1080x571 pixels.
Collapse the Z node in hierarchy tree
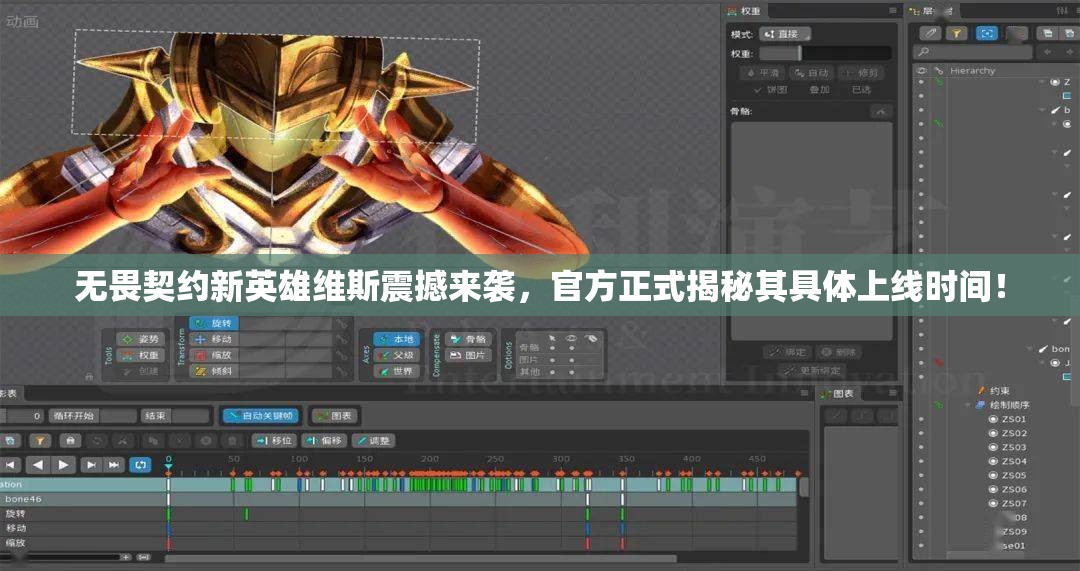tap(1044, 82)
